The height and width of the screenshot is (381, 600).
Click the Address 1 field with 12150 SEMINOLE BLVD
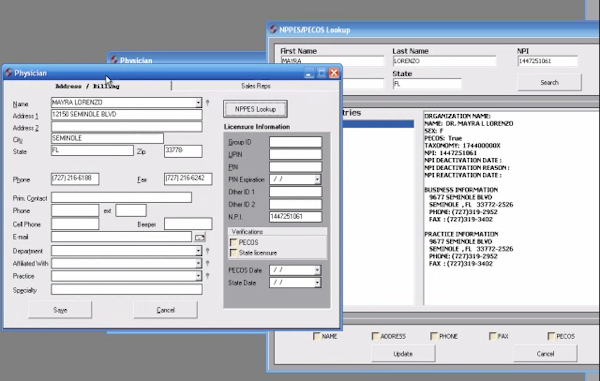pos(127,115)
